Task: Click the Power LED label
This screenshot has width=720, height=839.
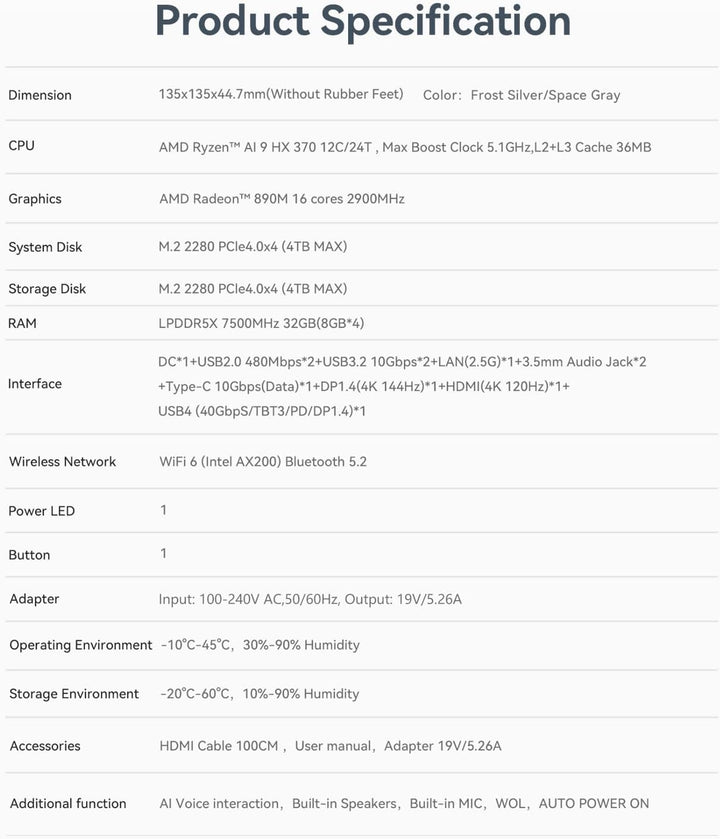Action: point(41,511)
